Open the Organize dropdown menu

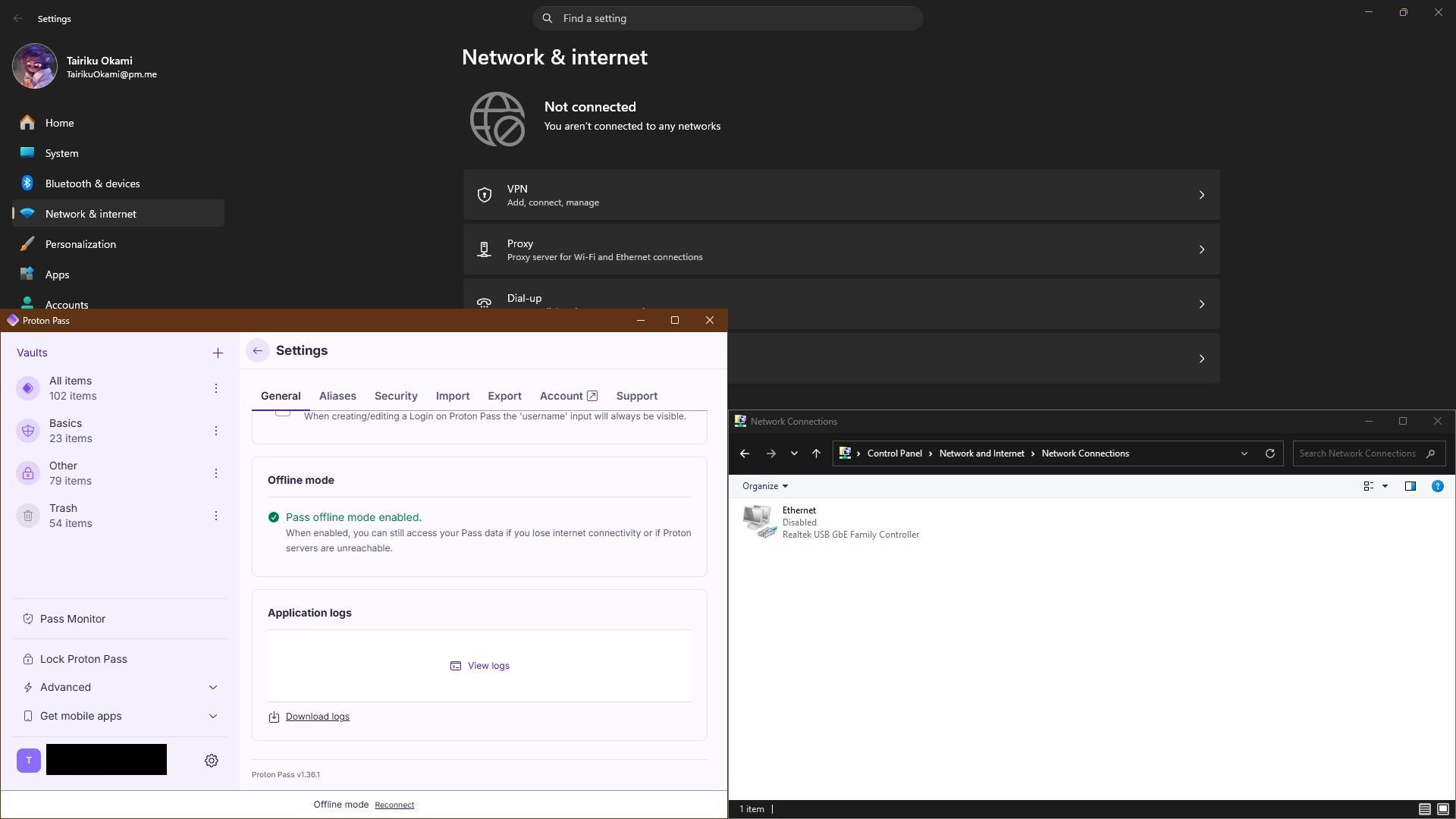point(764,486)
